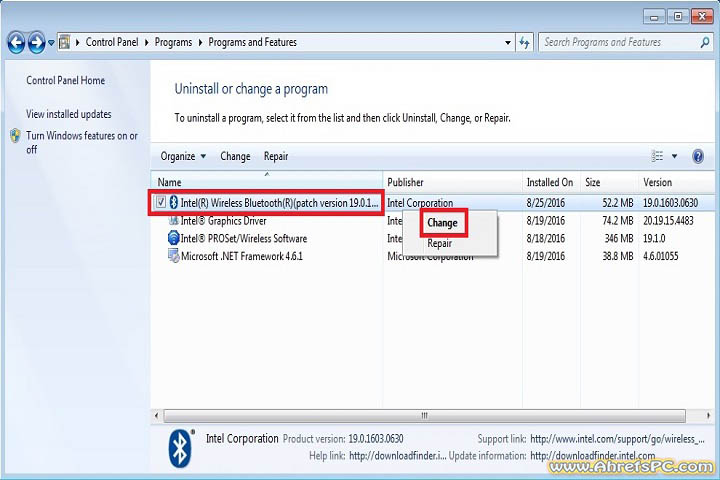Click the 74.2 MB size cell
The width and height of the screenshot is (720, 480).
tap(618, 220)
